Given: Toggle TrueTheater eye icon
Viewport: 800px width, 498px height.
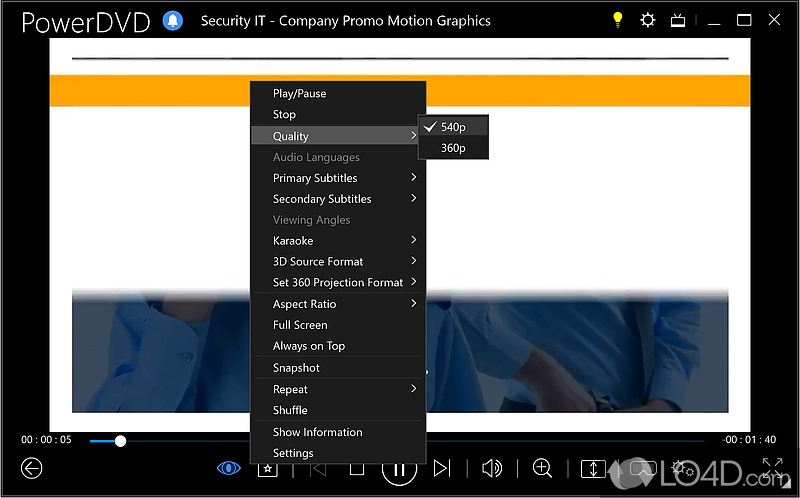Looking at the screenshot, I should 229,468.
